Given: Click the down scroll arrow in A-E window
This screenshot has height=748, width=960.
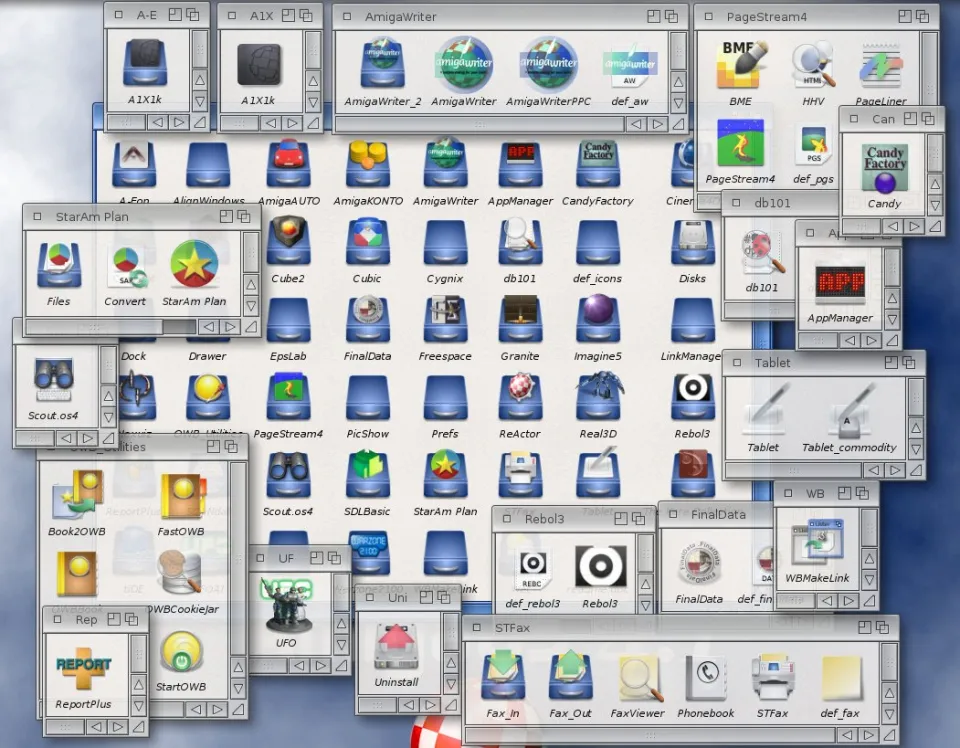Looking at the screenshot, I should coord(200,101).
